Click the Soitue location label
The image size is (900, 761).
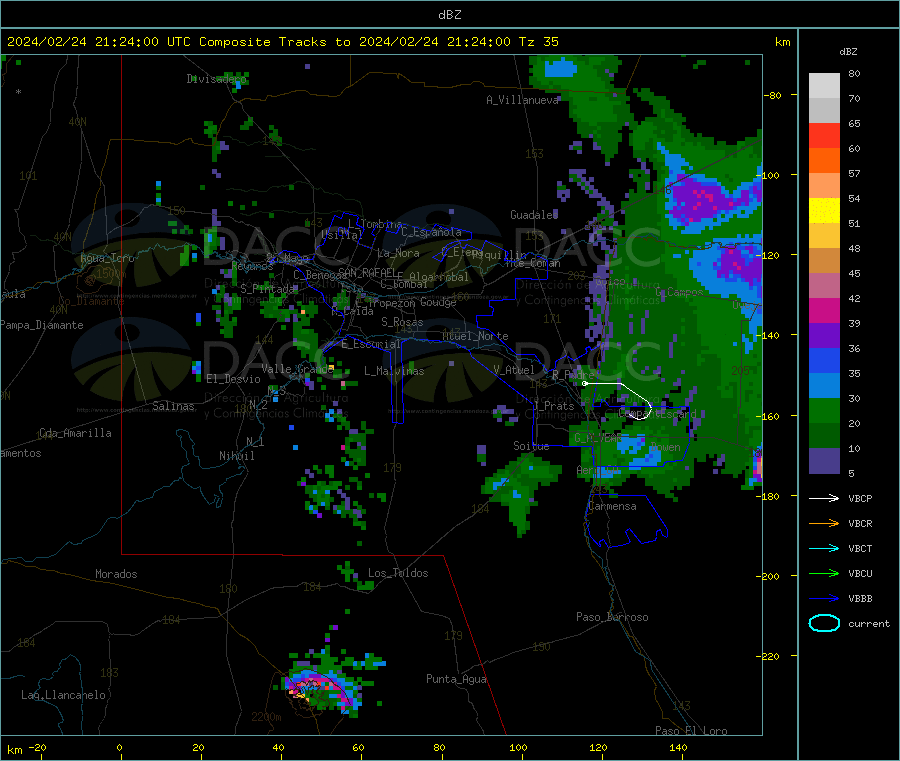click(x=531, y=446)
